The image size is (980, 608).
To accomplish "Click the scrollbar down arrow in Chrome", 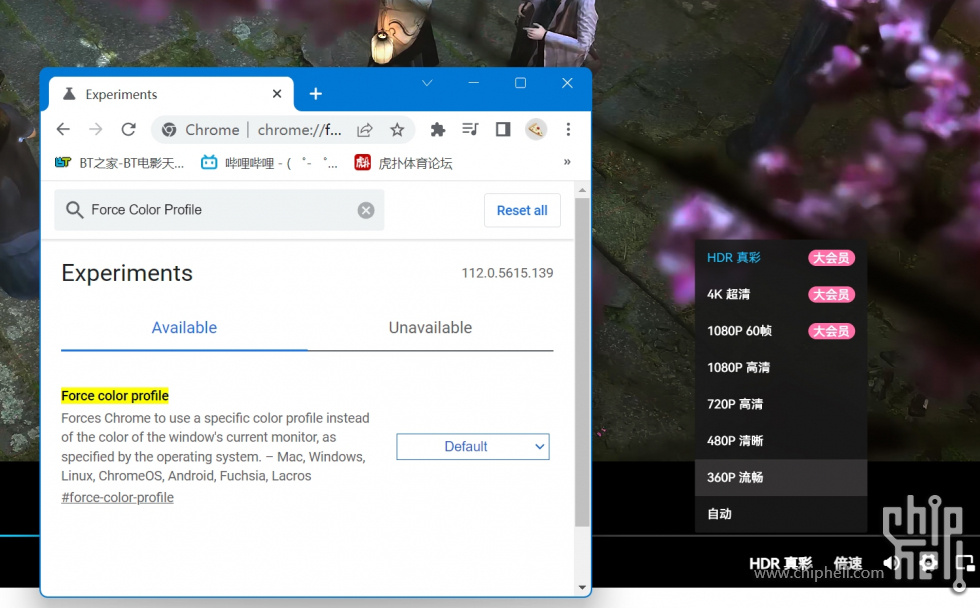I will click(x=582, y=587).
